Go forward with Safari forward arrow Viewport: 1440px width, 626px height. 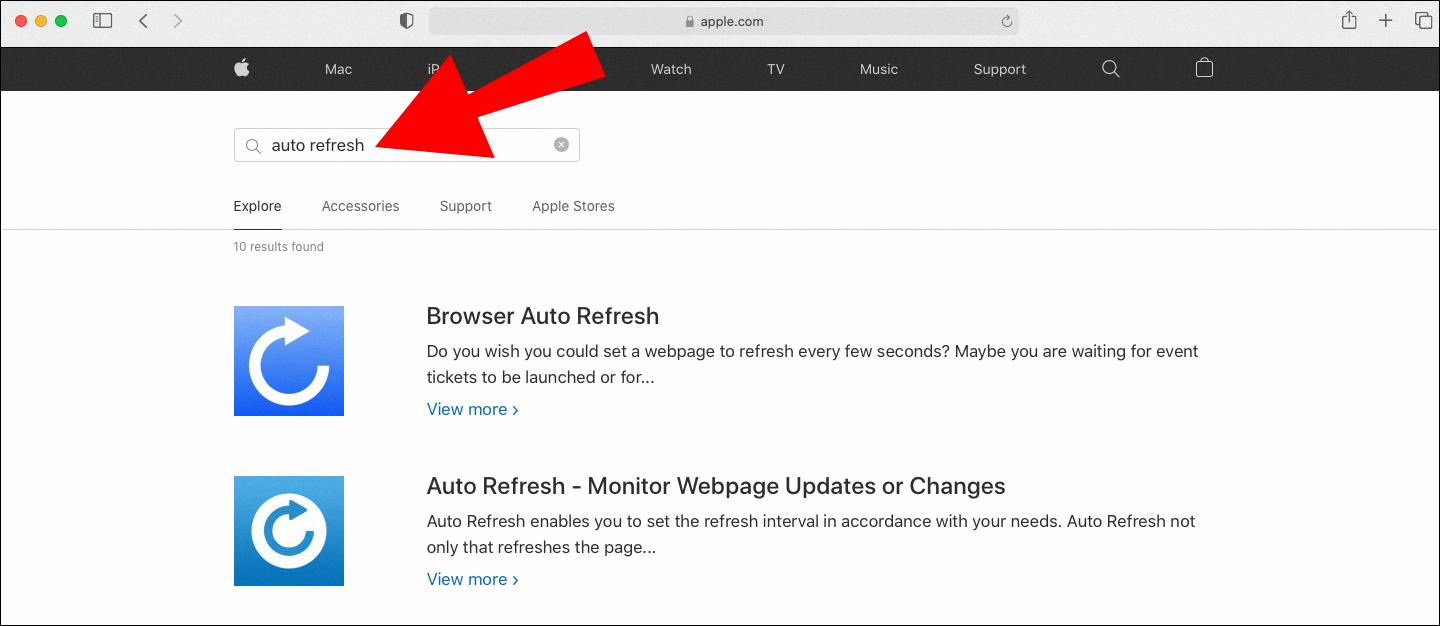pyautogui.click(x=178, y=20)
